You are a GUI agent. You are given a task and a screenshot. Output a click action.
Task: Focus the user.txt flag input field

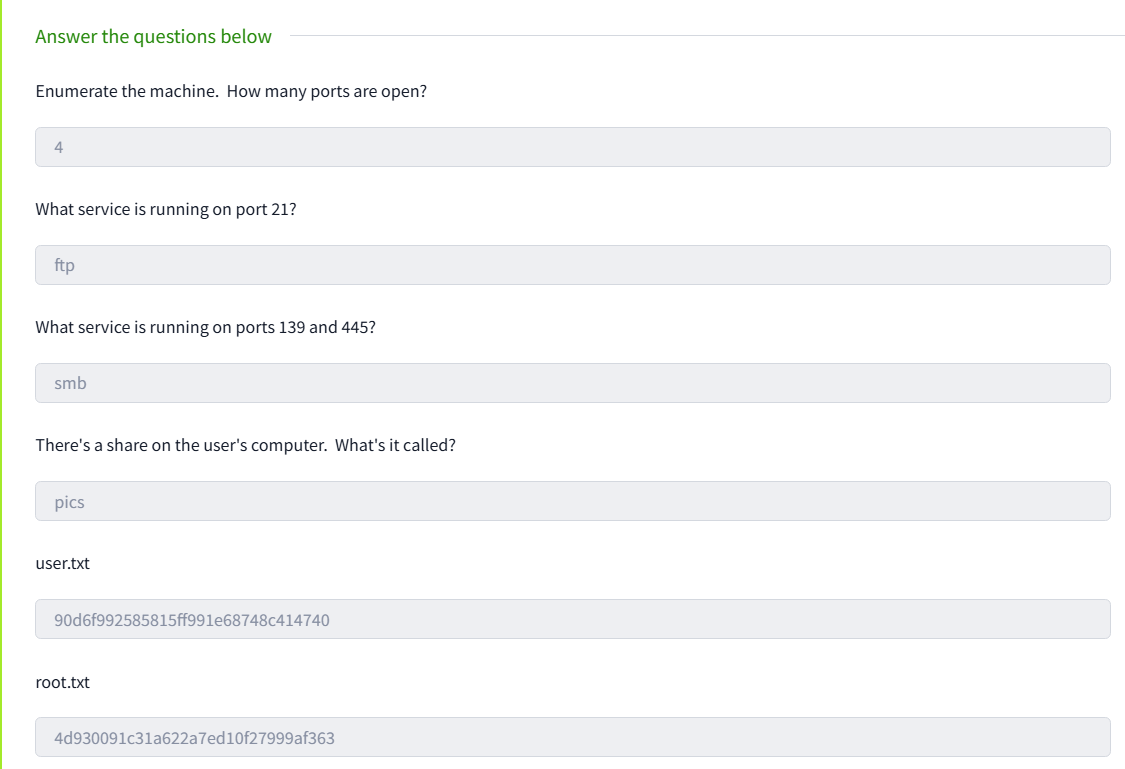pos(572,619)
